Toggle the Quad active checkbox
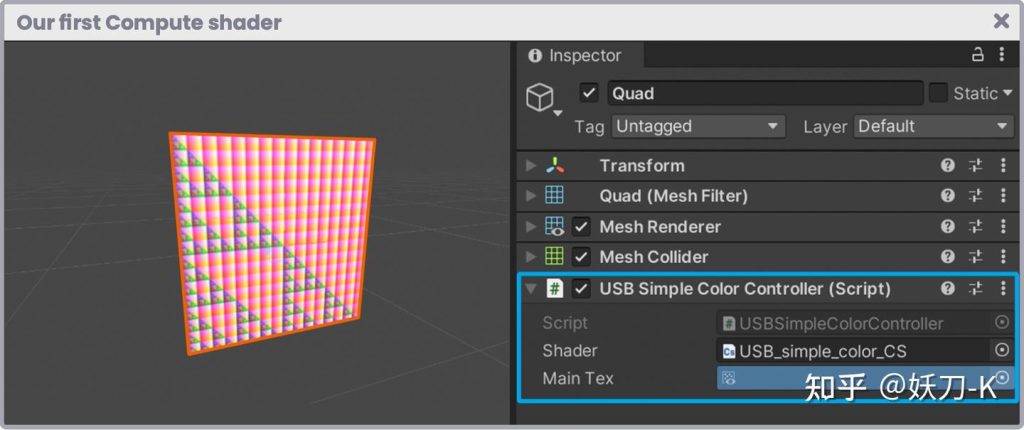Viewport: 1024px width, 430px height. [588, 93]
